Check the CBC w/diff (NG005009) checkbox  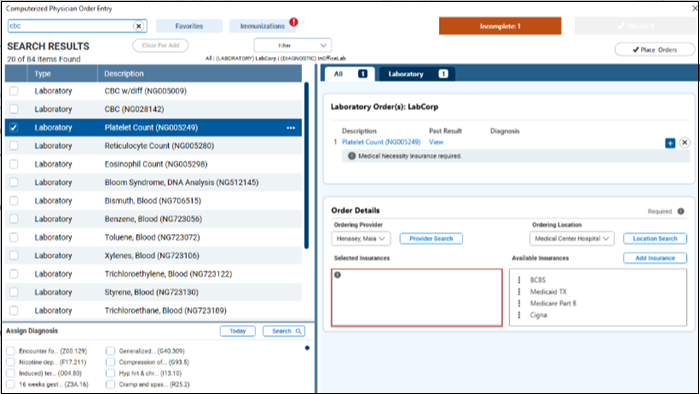click(x=14, y=91)
